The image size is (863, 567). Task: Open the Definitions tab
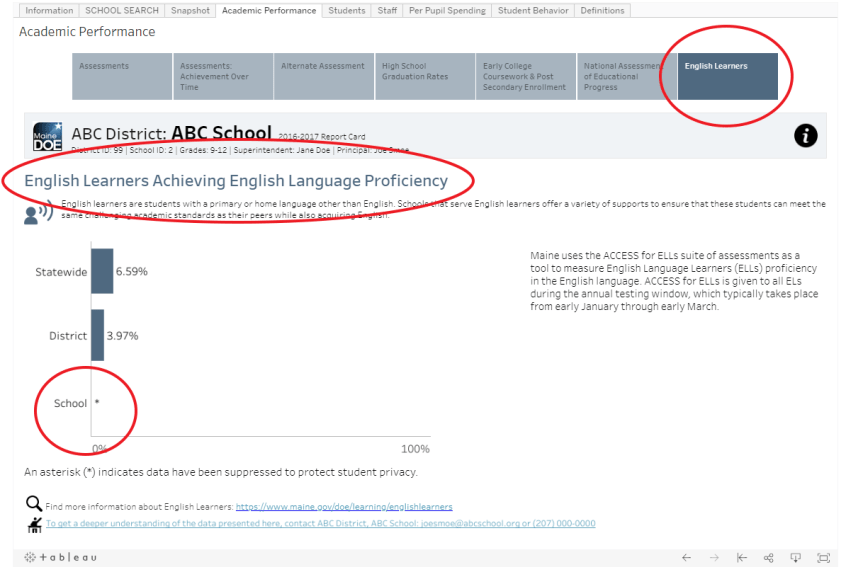point(602,11)
